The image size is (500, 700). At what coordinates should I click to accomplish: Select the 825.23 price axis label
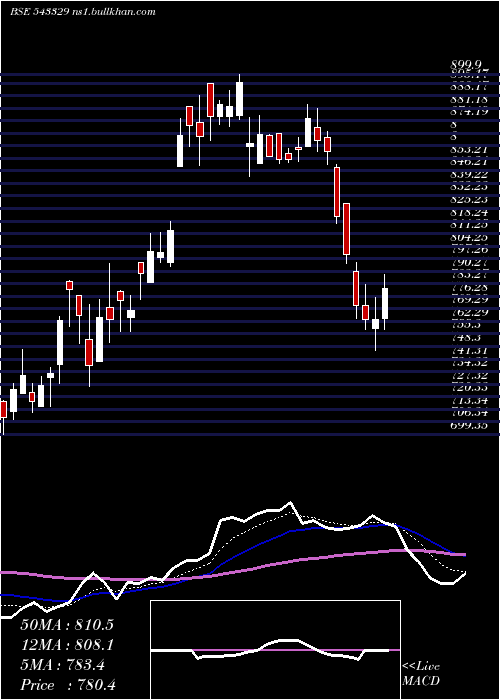tap(469, 199)
